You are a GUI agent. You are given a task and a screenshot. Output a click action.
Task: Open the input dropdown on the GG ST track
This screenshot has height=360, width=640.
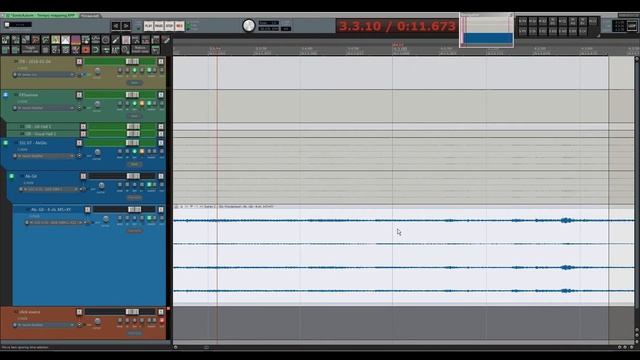tap(44, 156)
